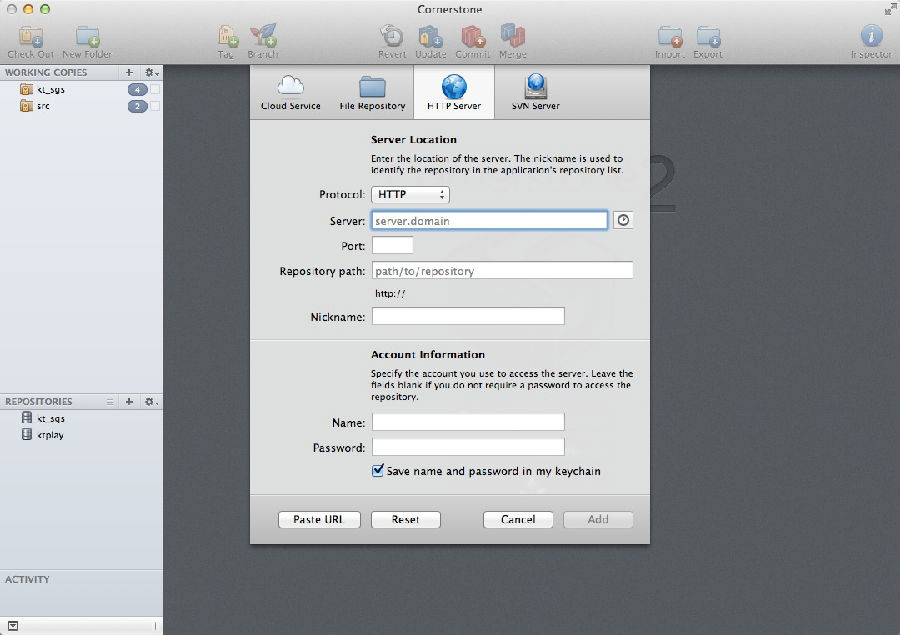Select the xt_sgs repository
Screen dimensions: 900x635
(x=51, y=418)
